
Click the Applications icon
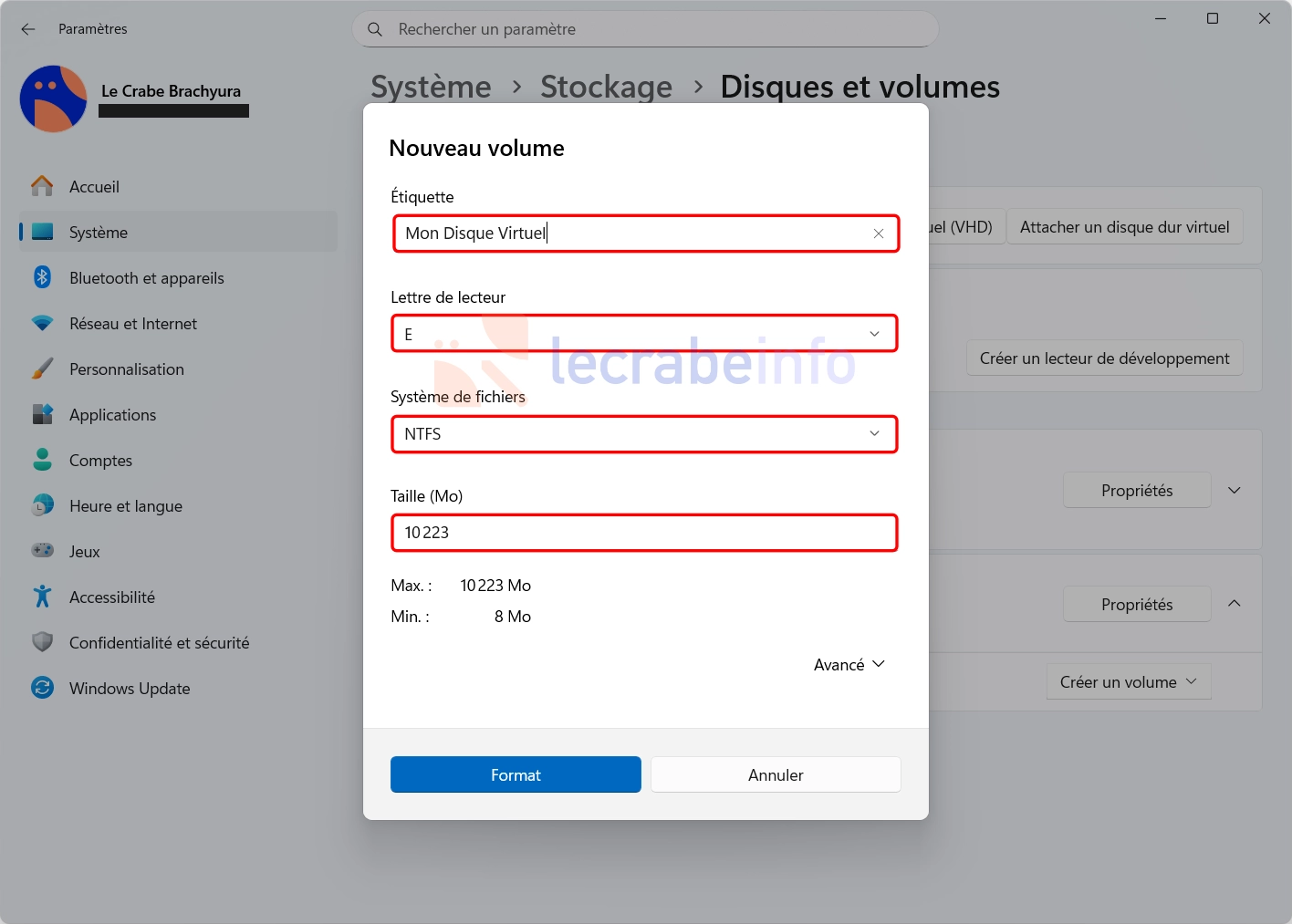(42, 414)
